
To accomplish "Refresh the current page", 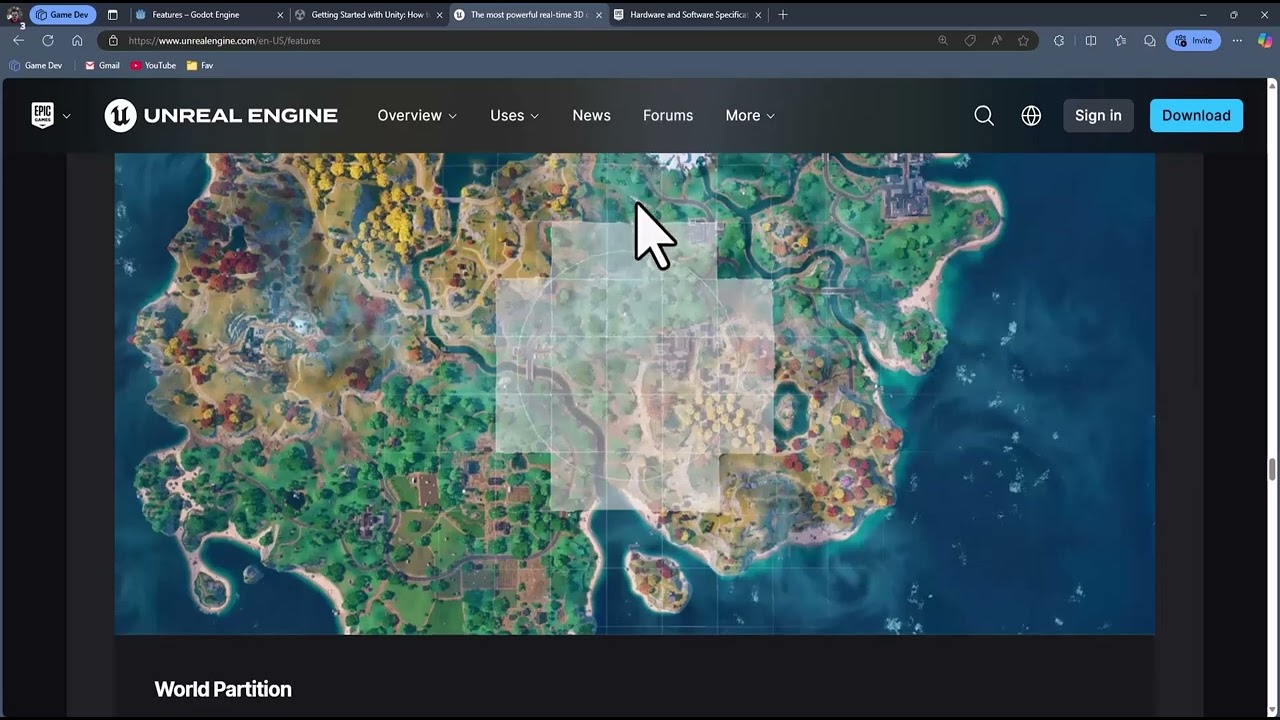I will pos(47,40).
